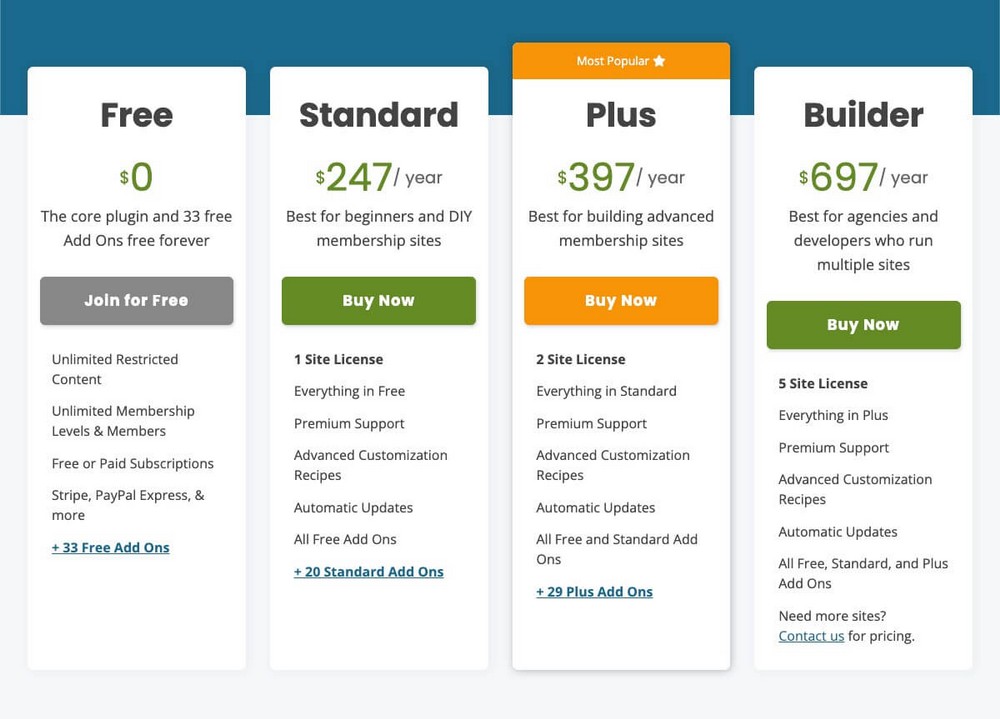Click the Plus plan heading
This screenshot has width=1000, height=719.
621,115
